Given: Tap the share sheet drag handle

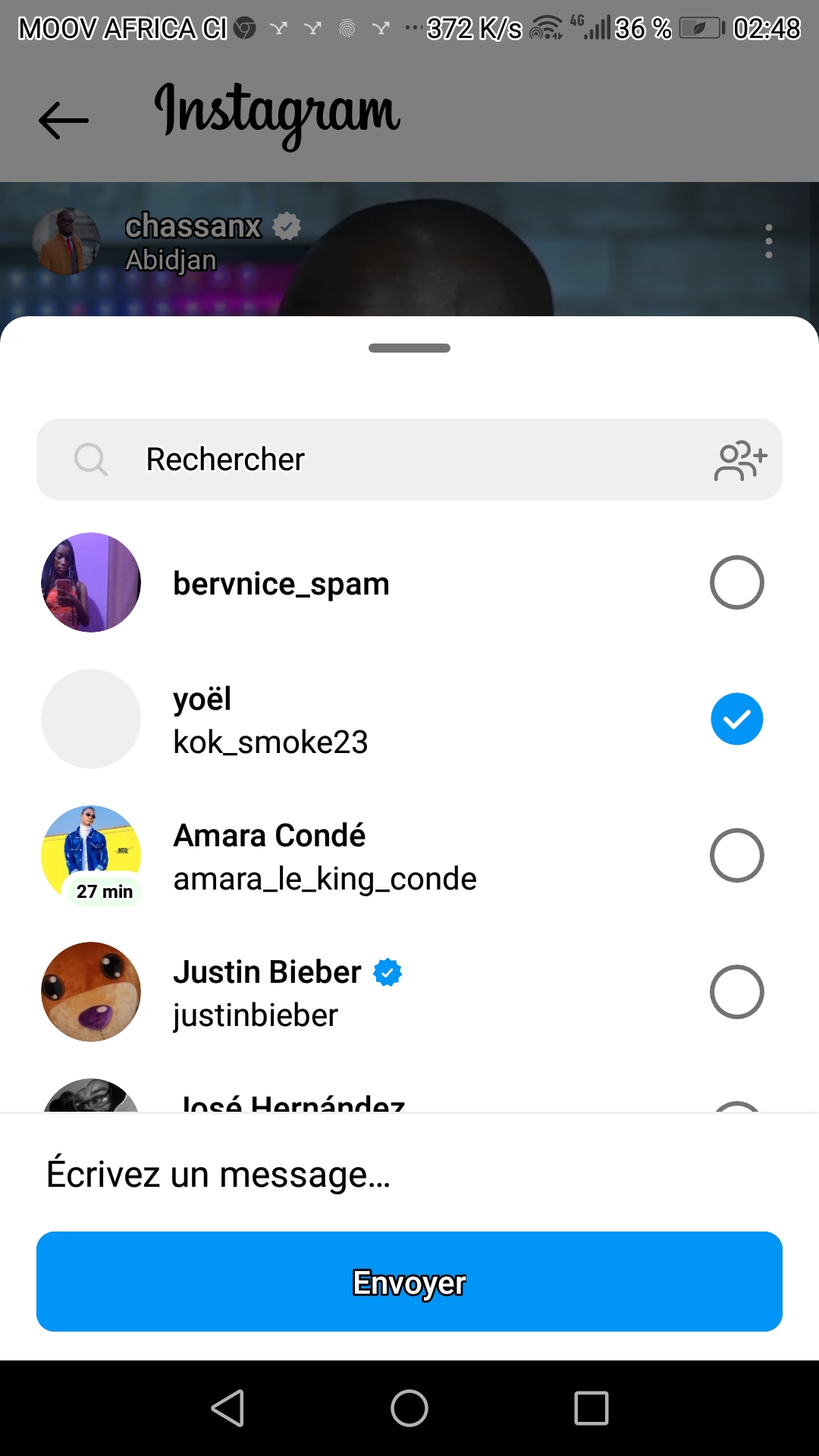Looking at the screenshot, I should pyautogui.click(x=409, y=348).
